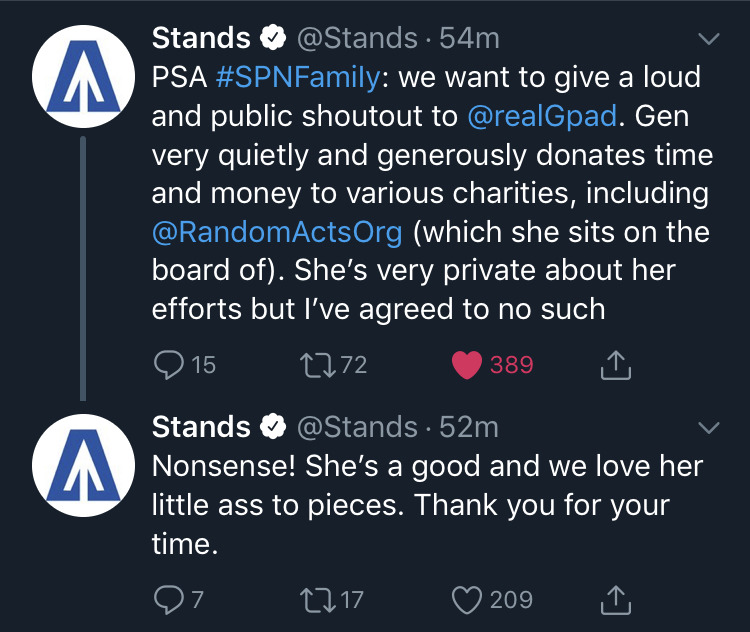
Task: Retweet the first tweet with 72 retweets
Action: [319, 366]
